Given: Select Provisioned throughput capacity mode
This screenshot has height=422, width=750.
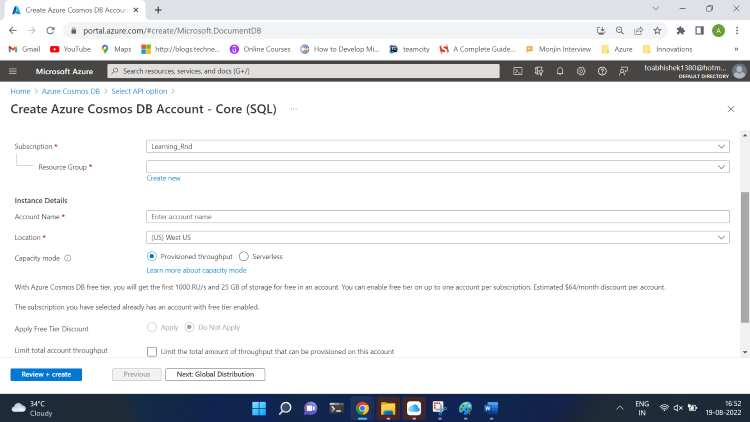Looking at the screenshot, I should (x=152, y=256).
